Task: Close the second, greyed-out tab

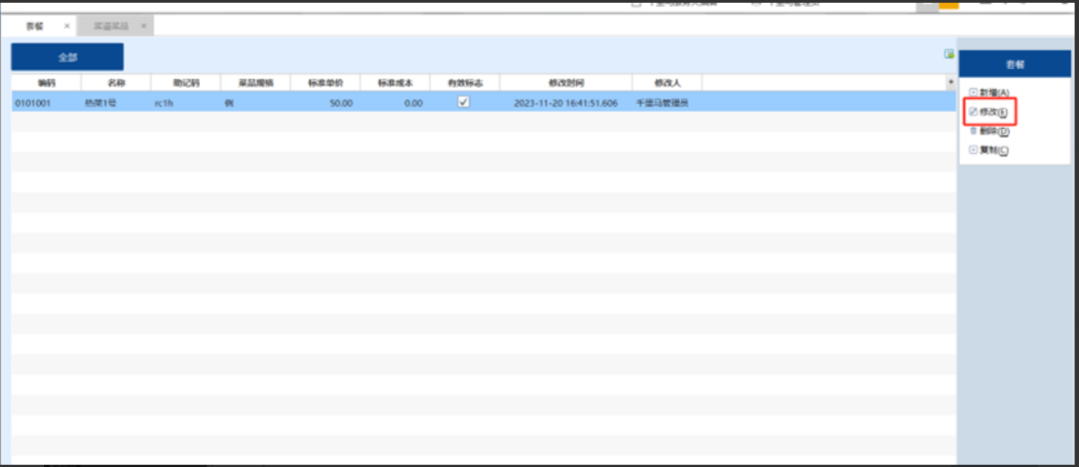Action: click(x=143, y=25)
